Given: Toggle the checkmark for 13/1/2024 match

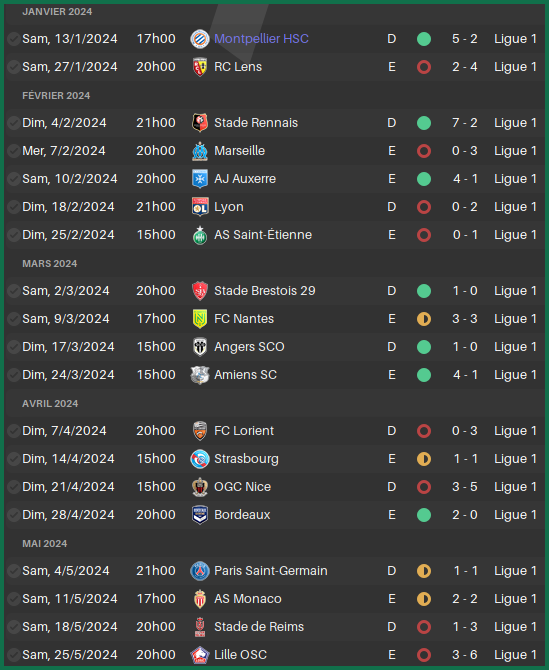Looking at the screenshot, I should (14, 39).
